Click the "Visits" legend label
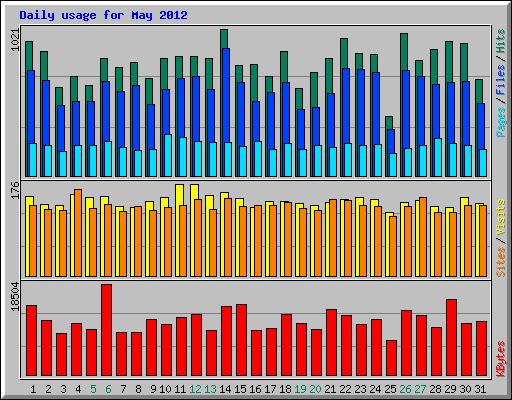Image resolution: width=512 pixels, height=400 pixels. tap(501, 218)
